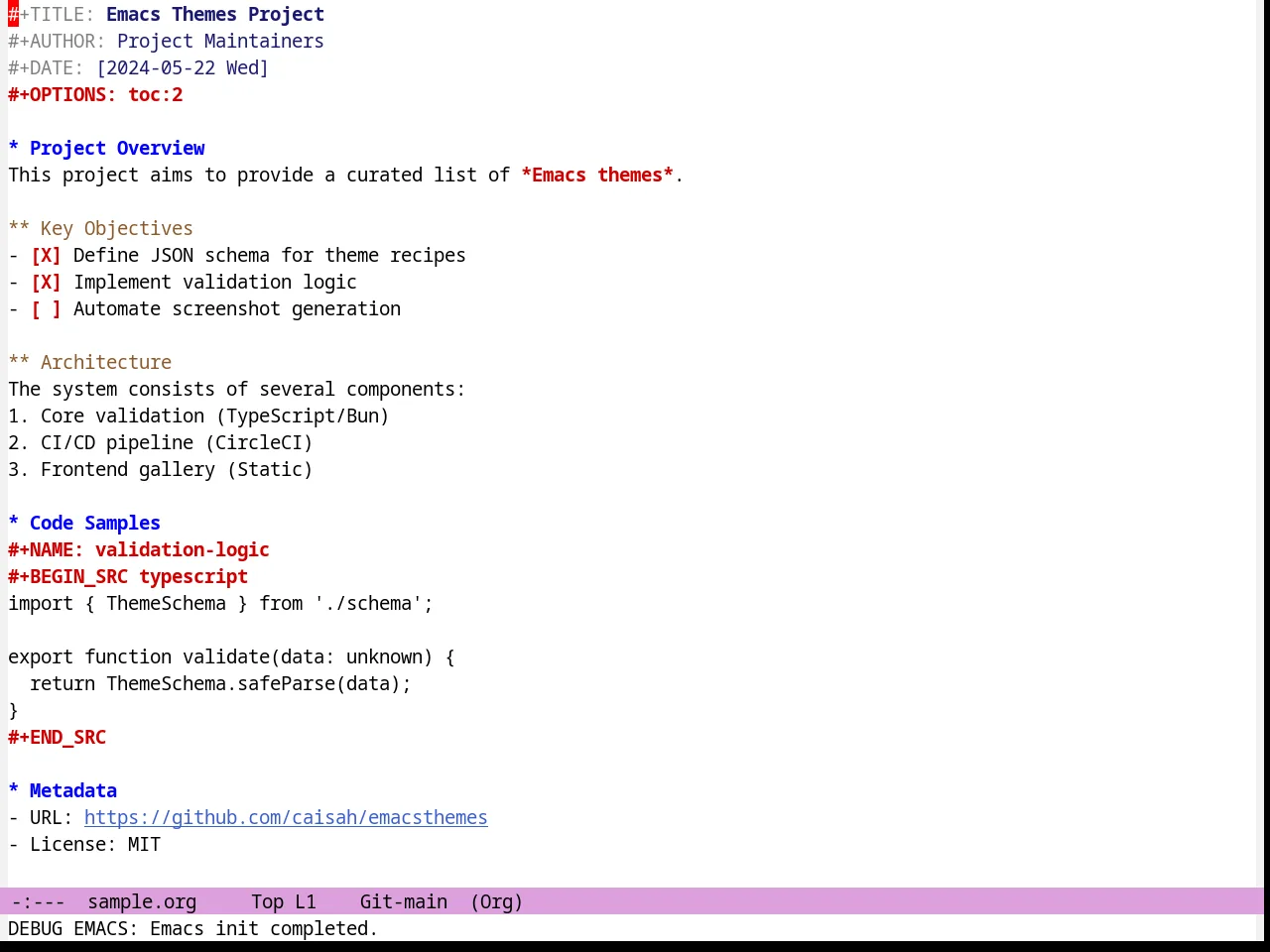
Task: Click 'export function validate' code line
Action: pos(231,657)
